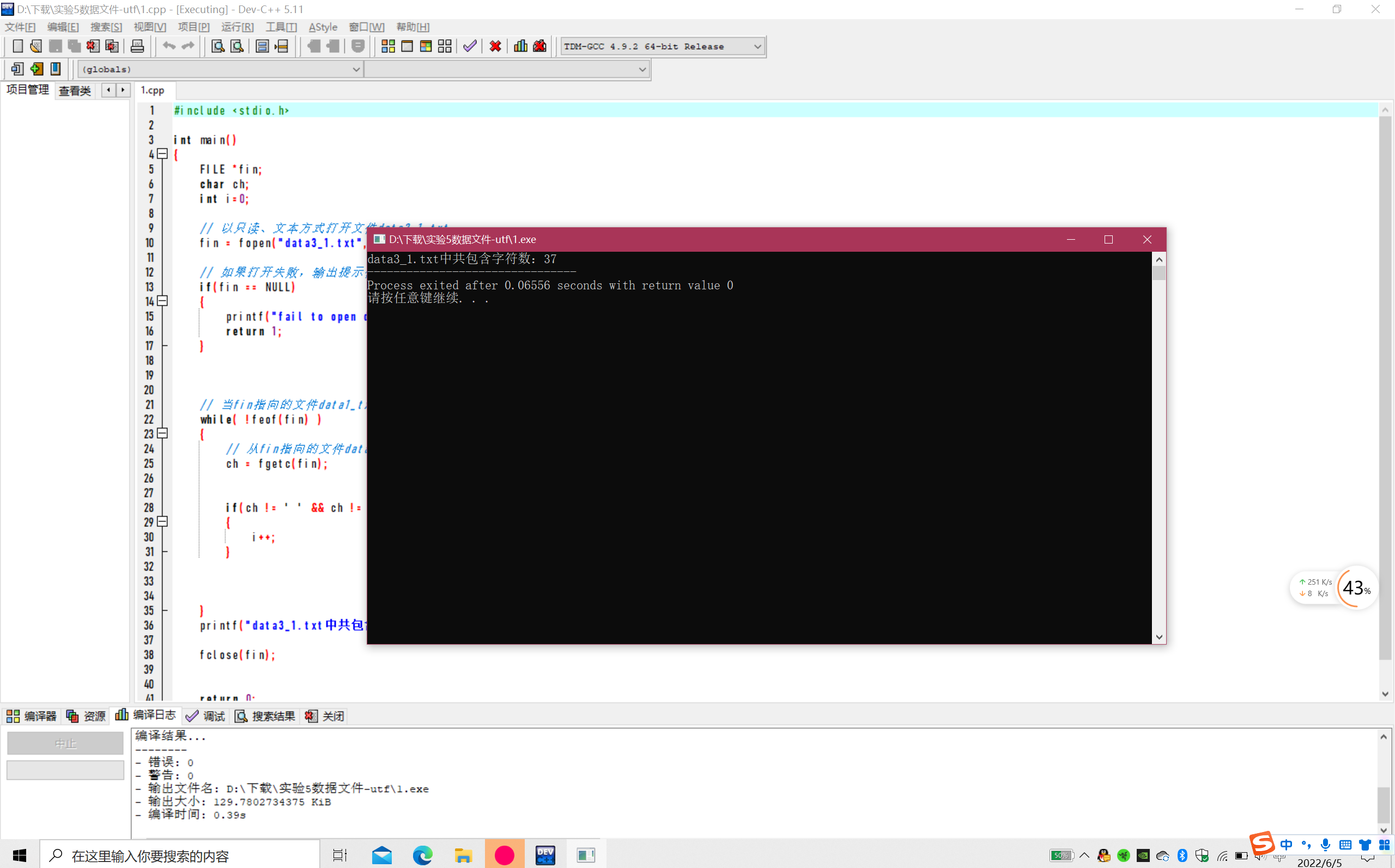
Task: Open the 搜索结果 tab
Action: pos(265,716)
